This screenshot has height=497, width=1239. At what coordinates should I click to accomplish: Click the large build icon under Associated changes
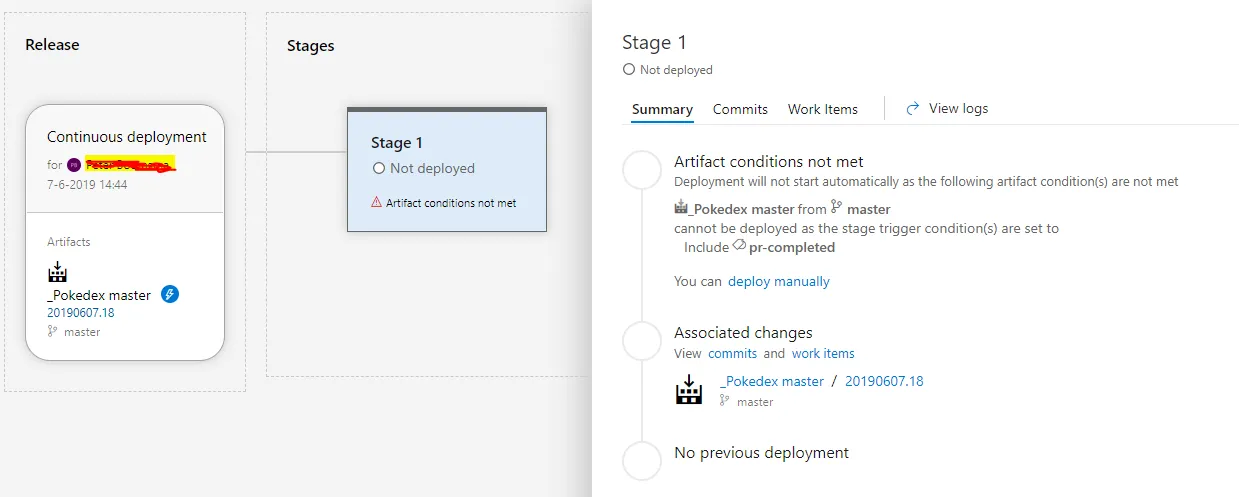[689, 390]
